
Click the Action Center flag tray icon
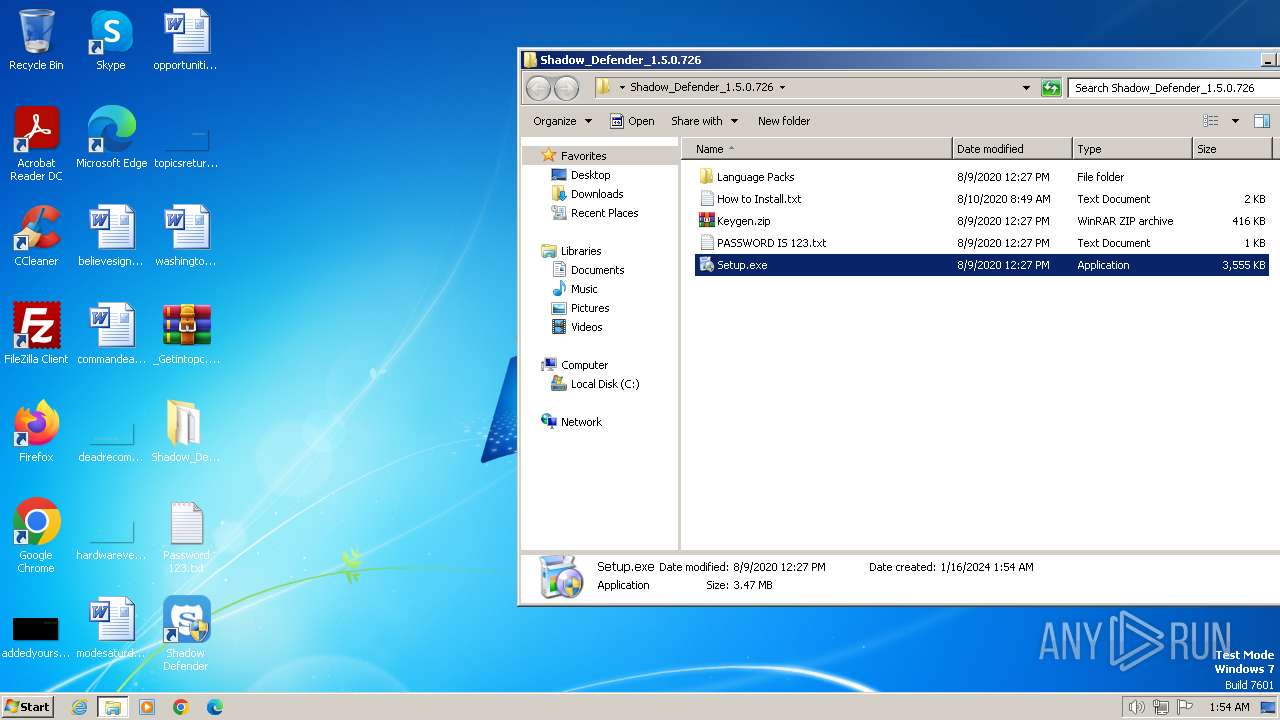point(1185,707)
